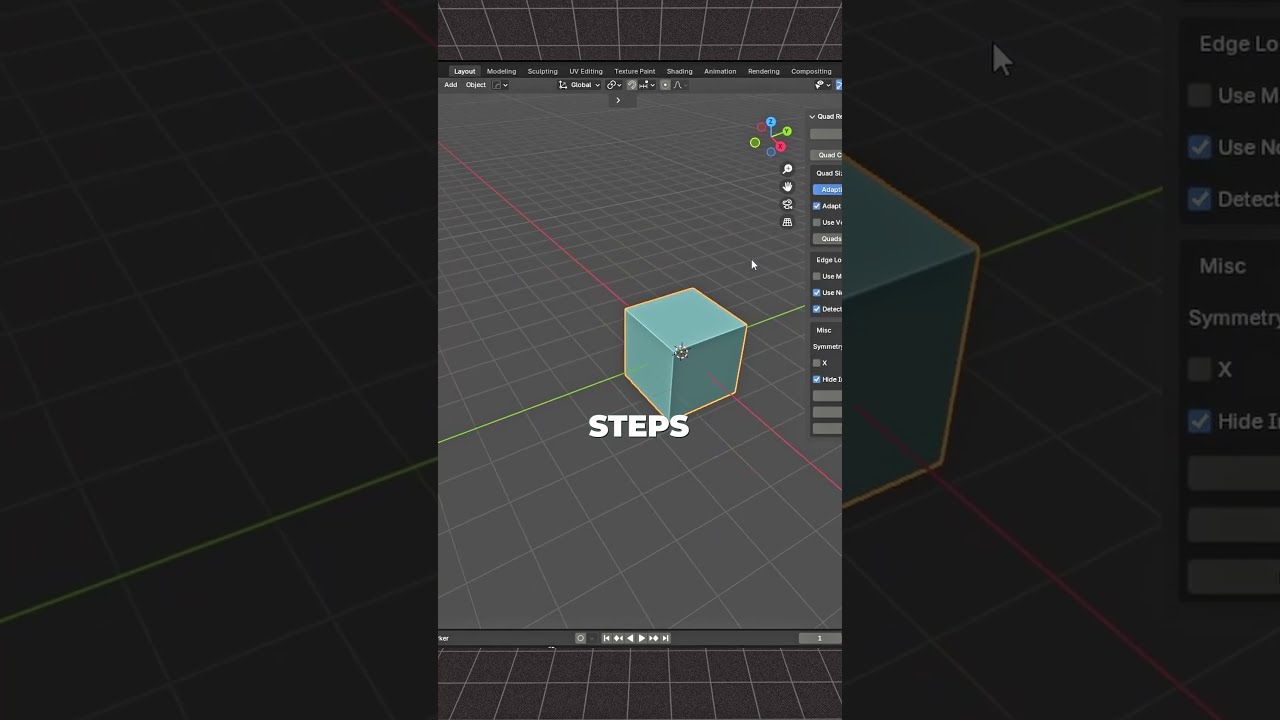This screenshot has height=720, width=1280.
Task: Click the green Y axis on the gizmo
Action: click(787, 131)
